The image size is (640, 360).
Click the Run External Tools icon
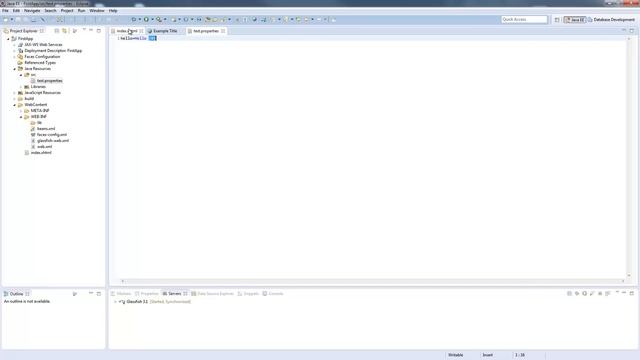pos(159,19)
